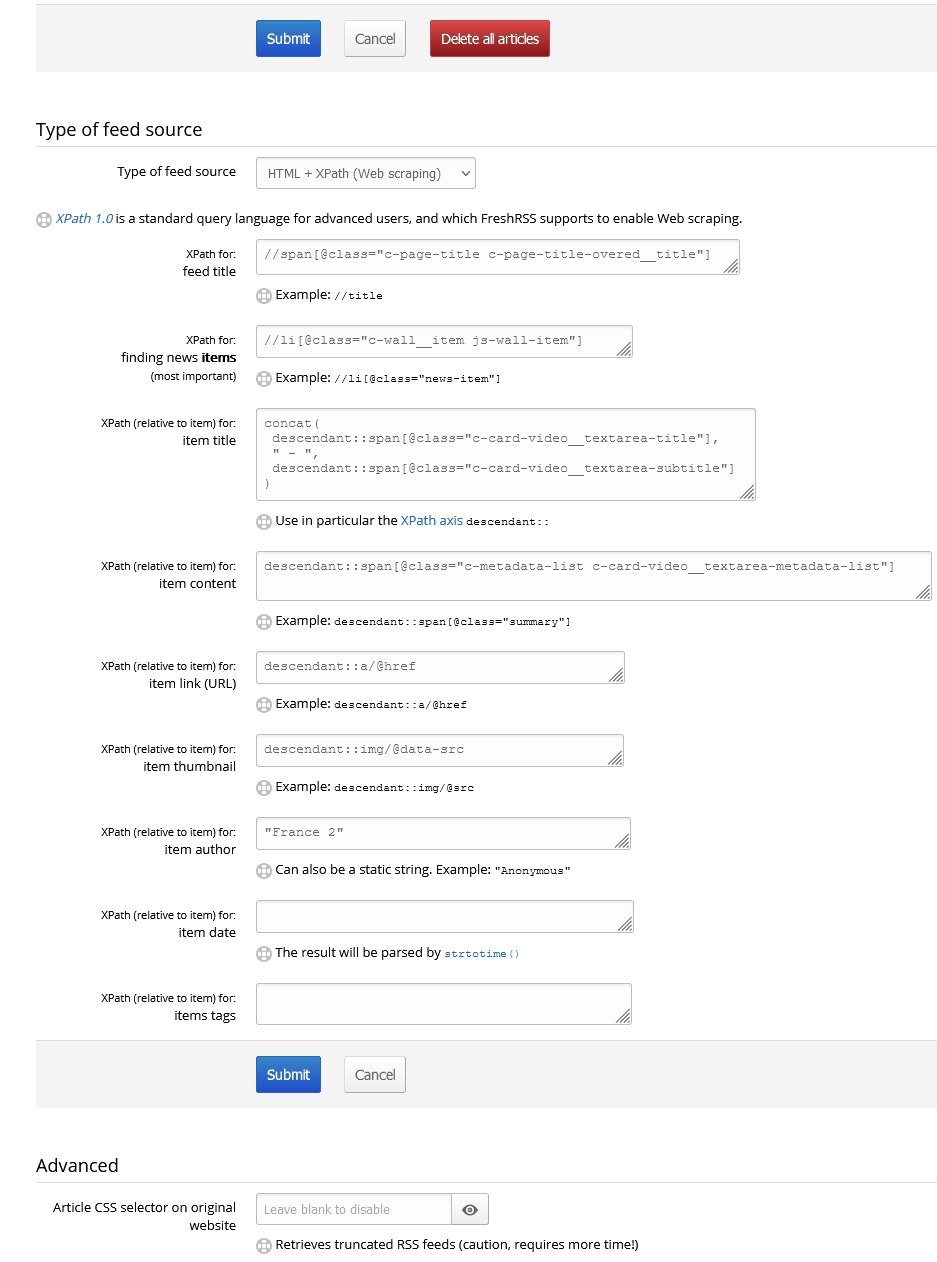Click the help icon near XPath axis descendant hint
937x1262 pixels.
264,520
